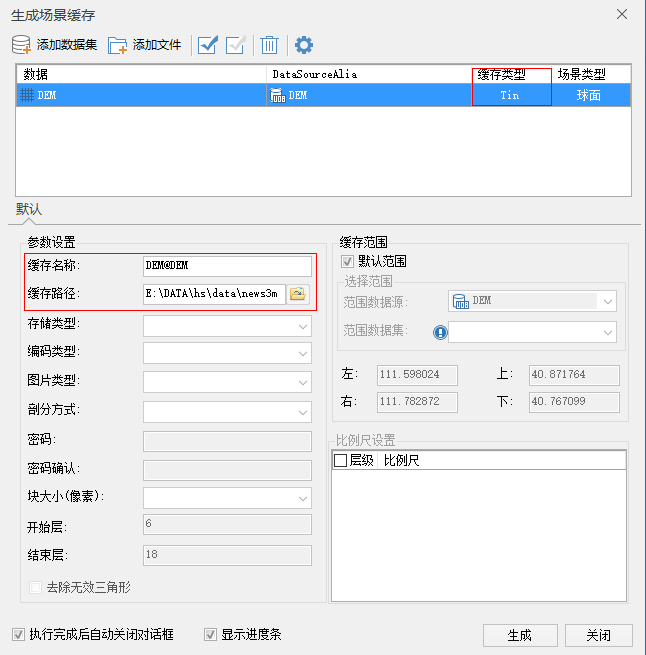Click the 缓存类型 column header
Screen dimensions: 646x655
(x=511, y=74)
